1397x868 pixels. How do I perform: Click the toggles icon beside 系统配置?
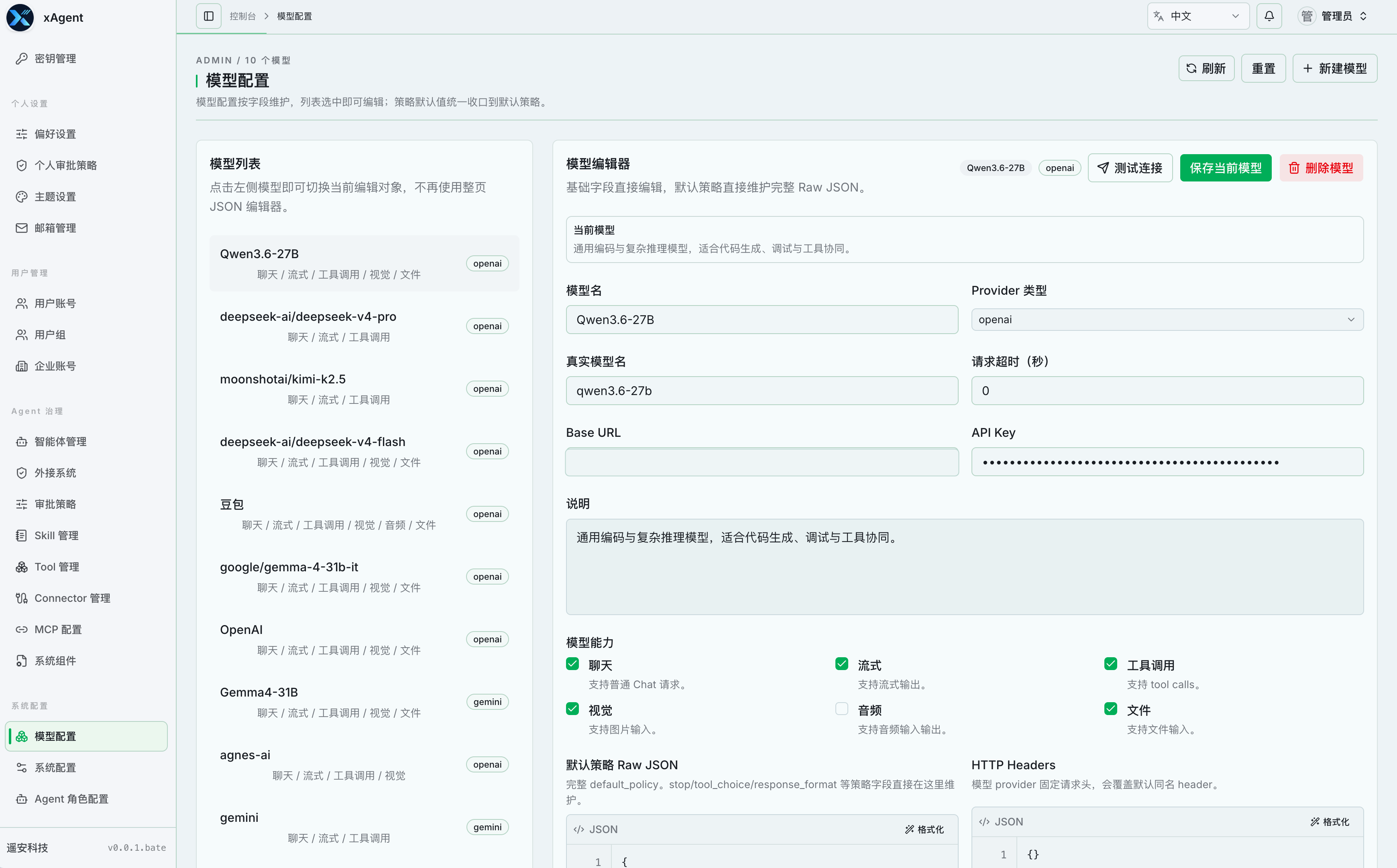(x=22, y=768)
